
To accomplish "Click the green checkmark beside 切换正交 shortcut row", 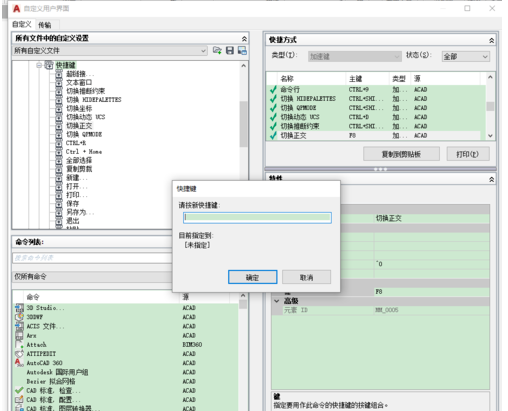I will (x=273, y=135).
